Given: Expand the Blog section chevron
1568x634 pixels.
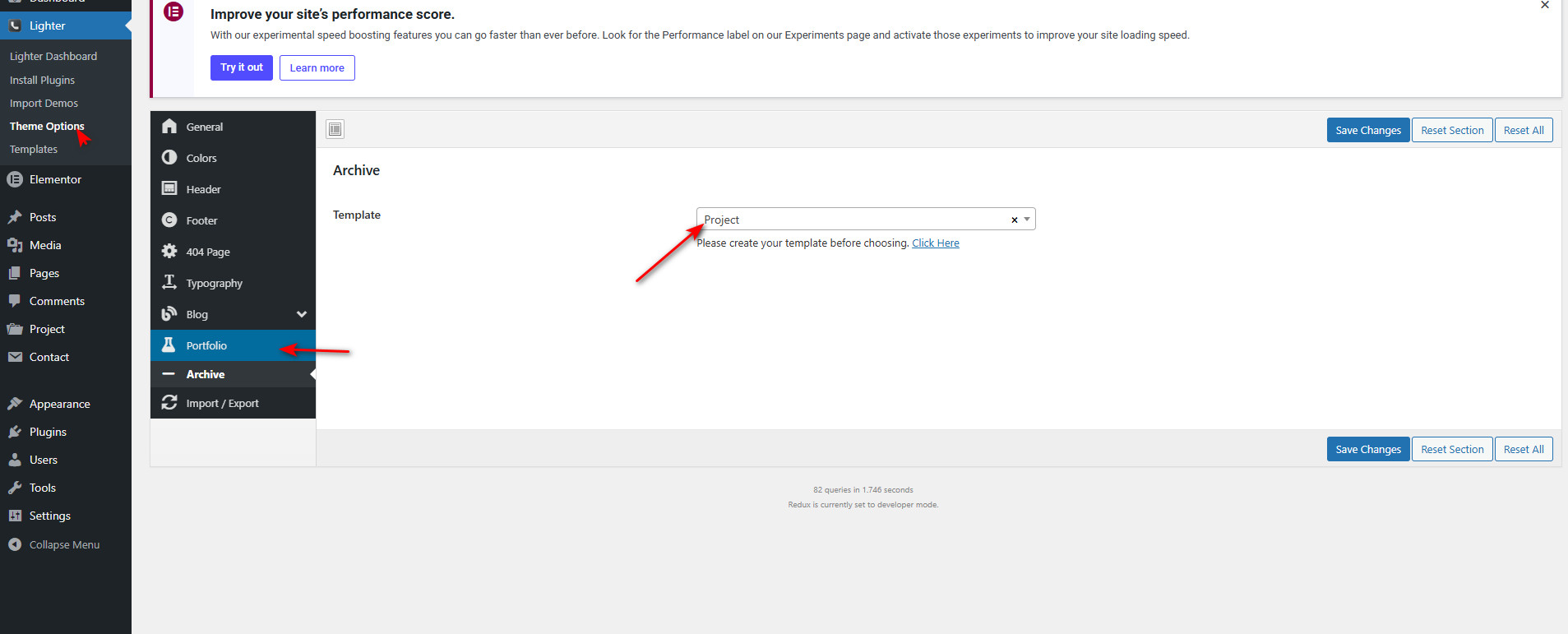Looking at the screenshot, I should 301,314.
